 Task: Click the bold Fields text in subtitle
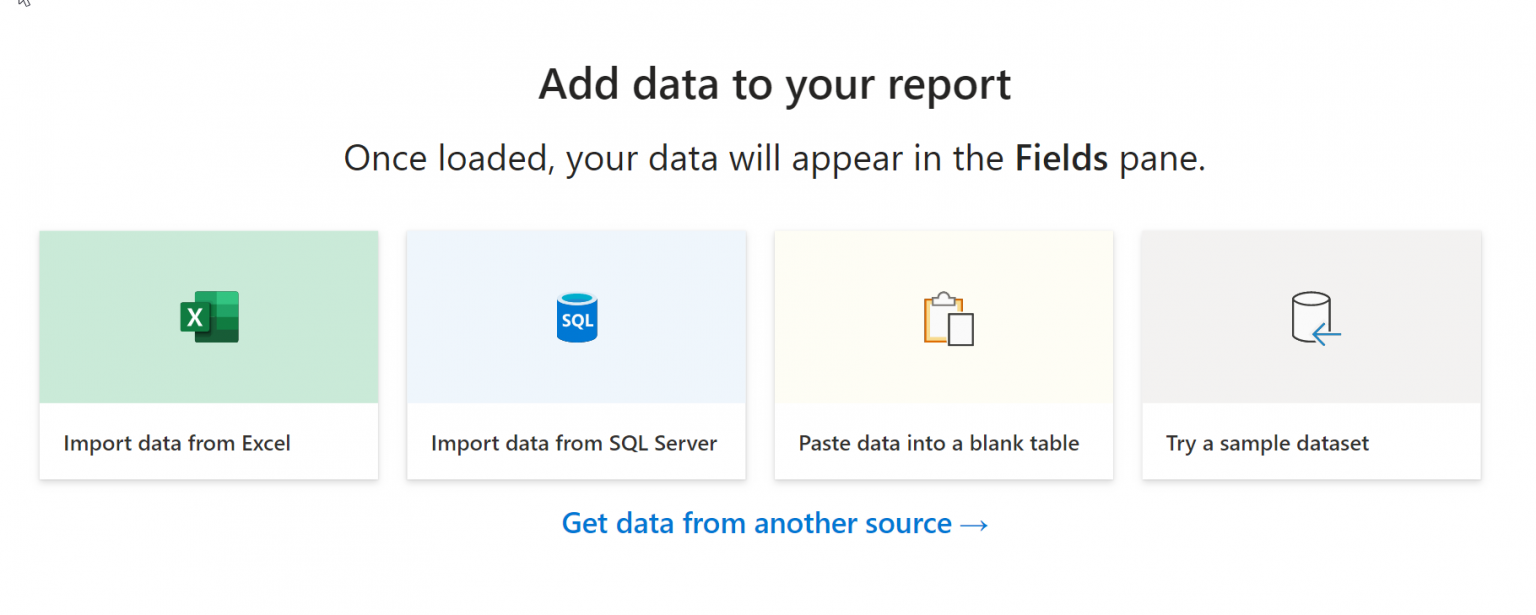coord(1061,158)
